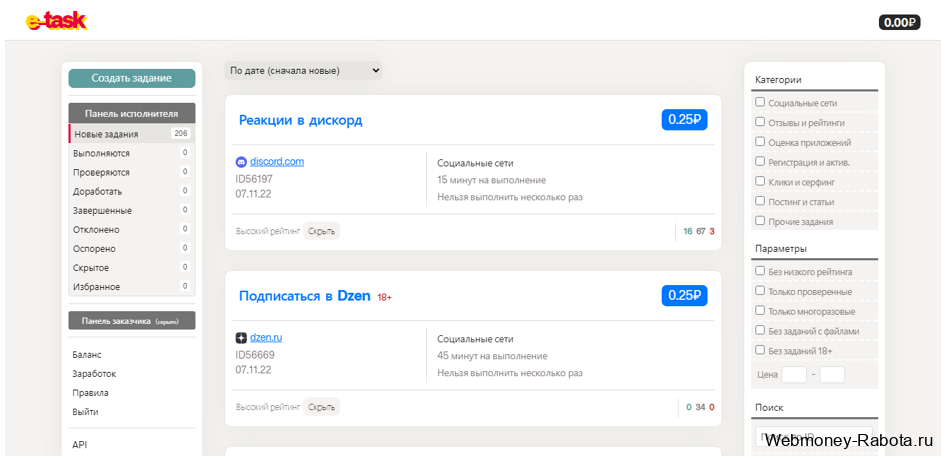Collapse the Панель исполнителя section header

132,113
